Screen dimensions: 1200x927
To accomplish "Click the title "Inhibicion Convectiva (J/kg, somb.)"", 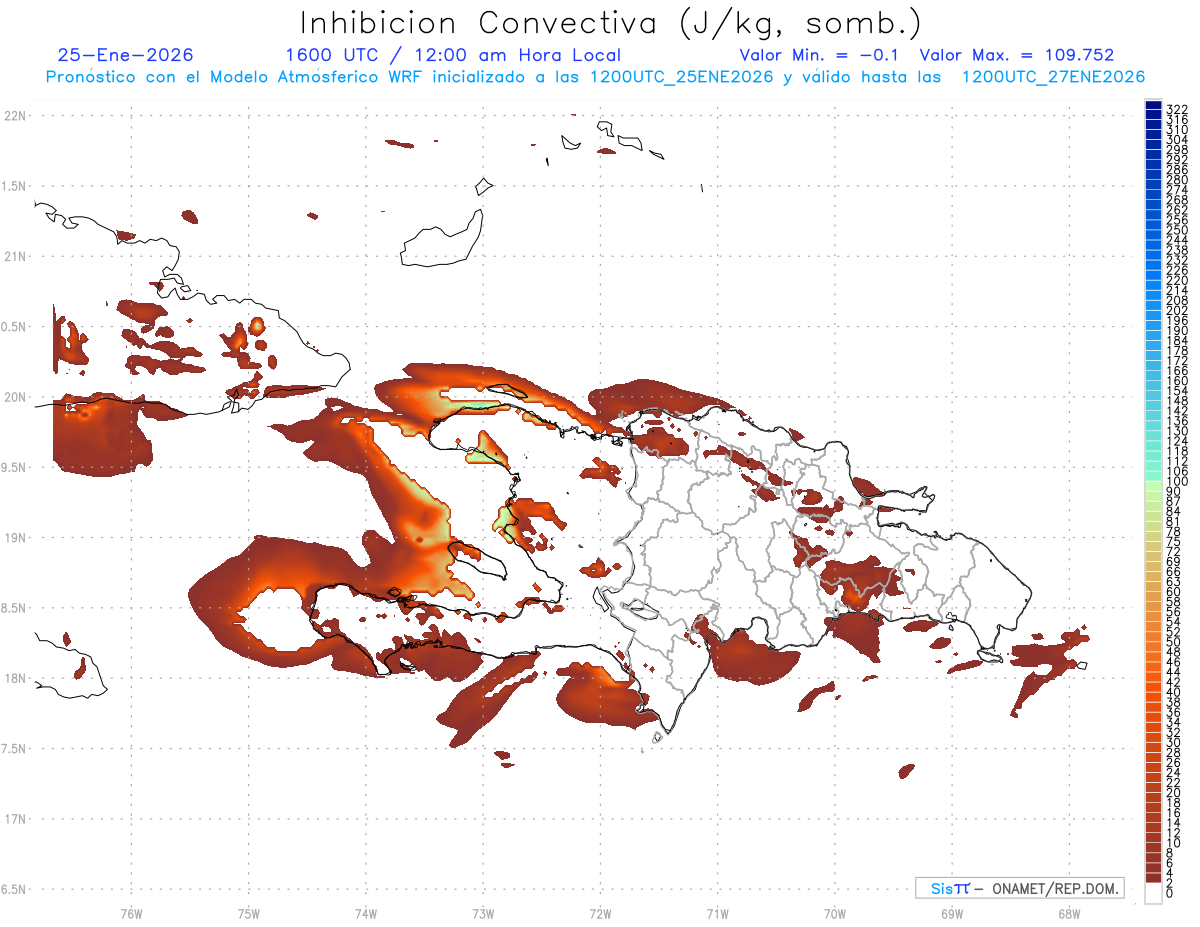I will [611, 23].
